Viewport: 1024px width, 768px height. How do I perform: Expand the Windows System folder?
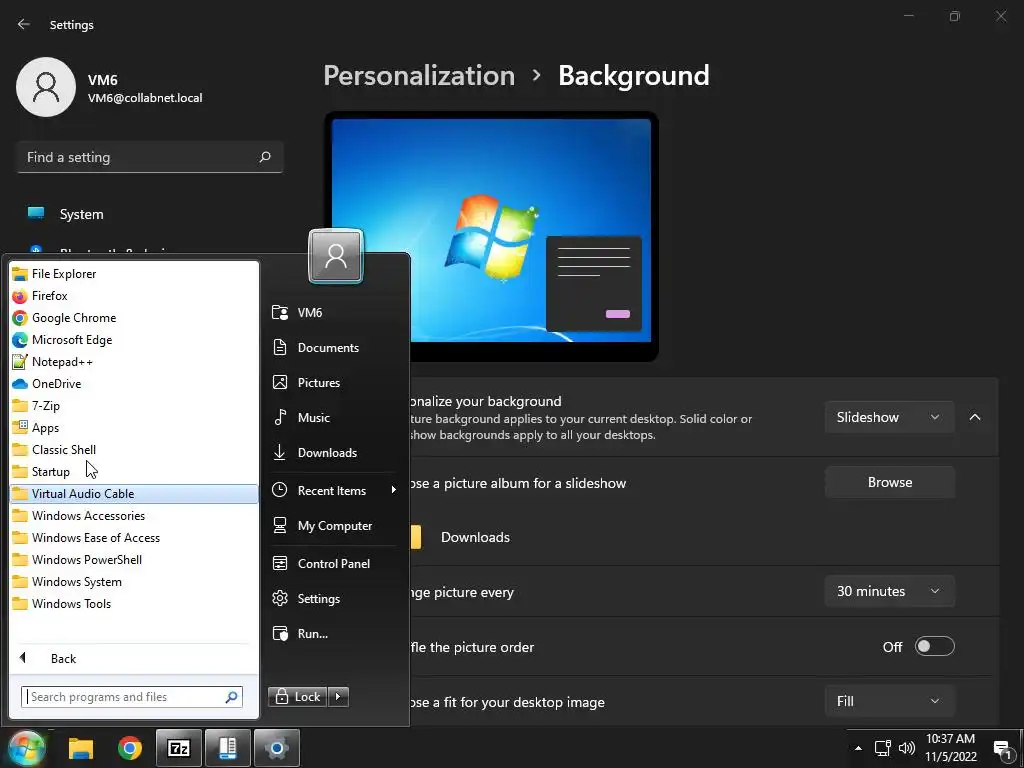[x=134, y=582]
